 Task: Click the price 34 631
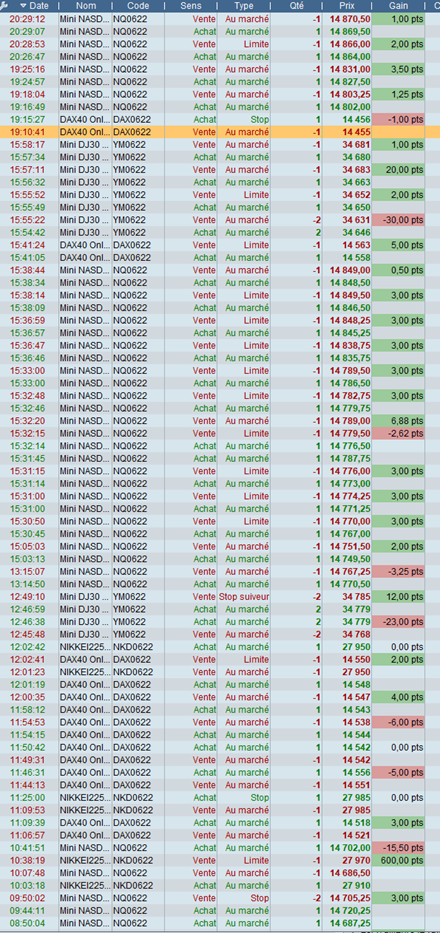click(357, 220)
